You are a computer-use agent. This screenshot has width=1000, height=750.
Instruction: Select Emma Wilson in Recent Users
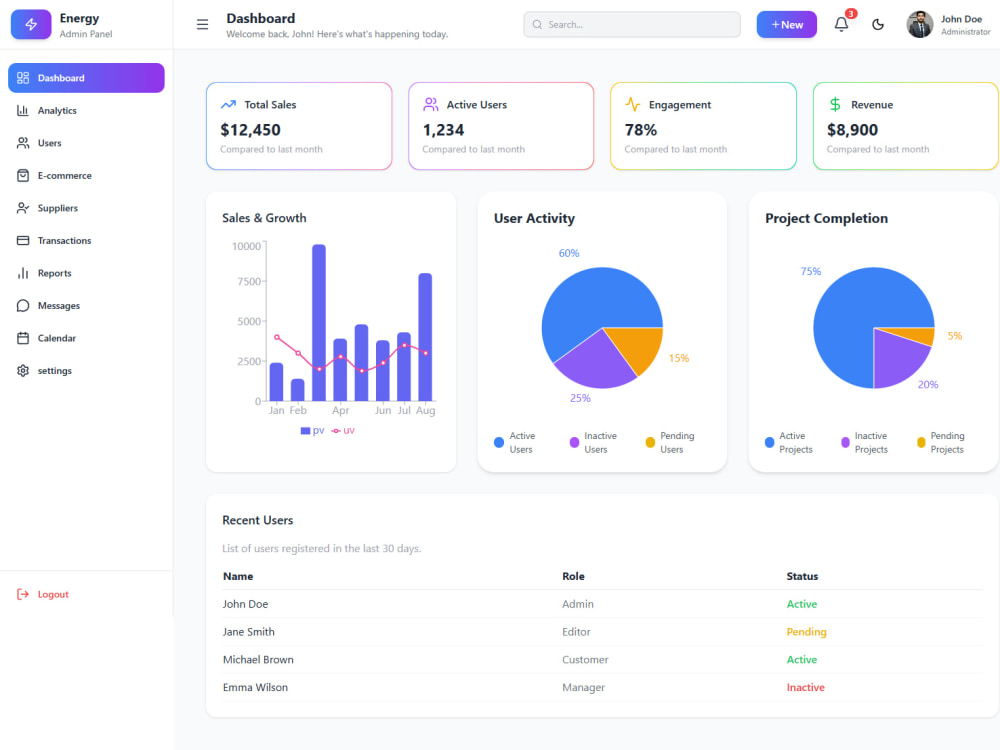coord(255,688)
